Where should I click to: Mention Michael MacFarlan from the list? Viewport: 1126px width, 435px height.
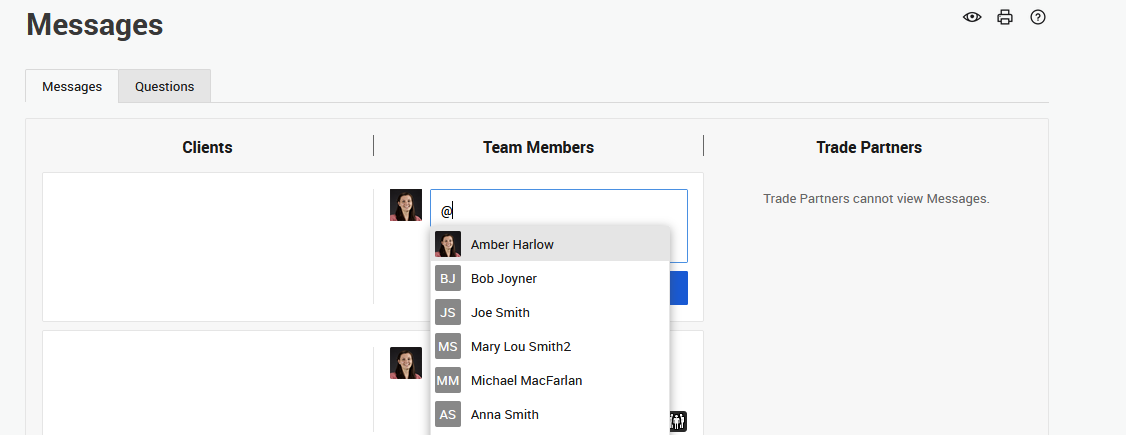coord(526,380)
